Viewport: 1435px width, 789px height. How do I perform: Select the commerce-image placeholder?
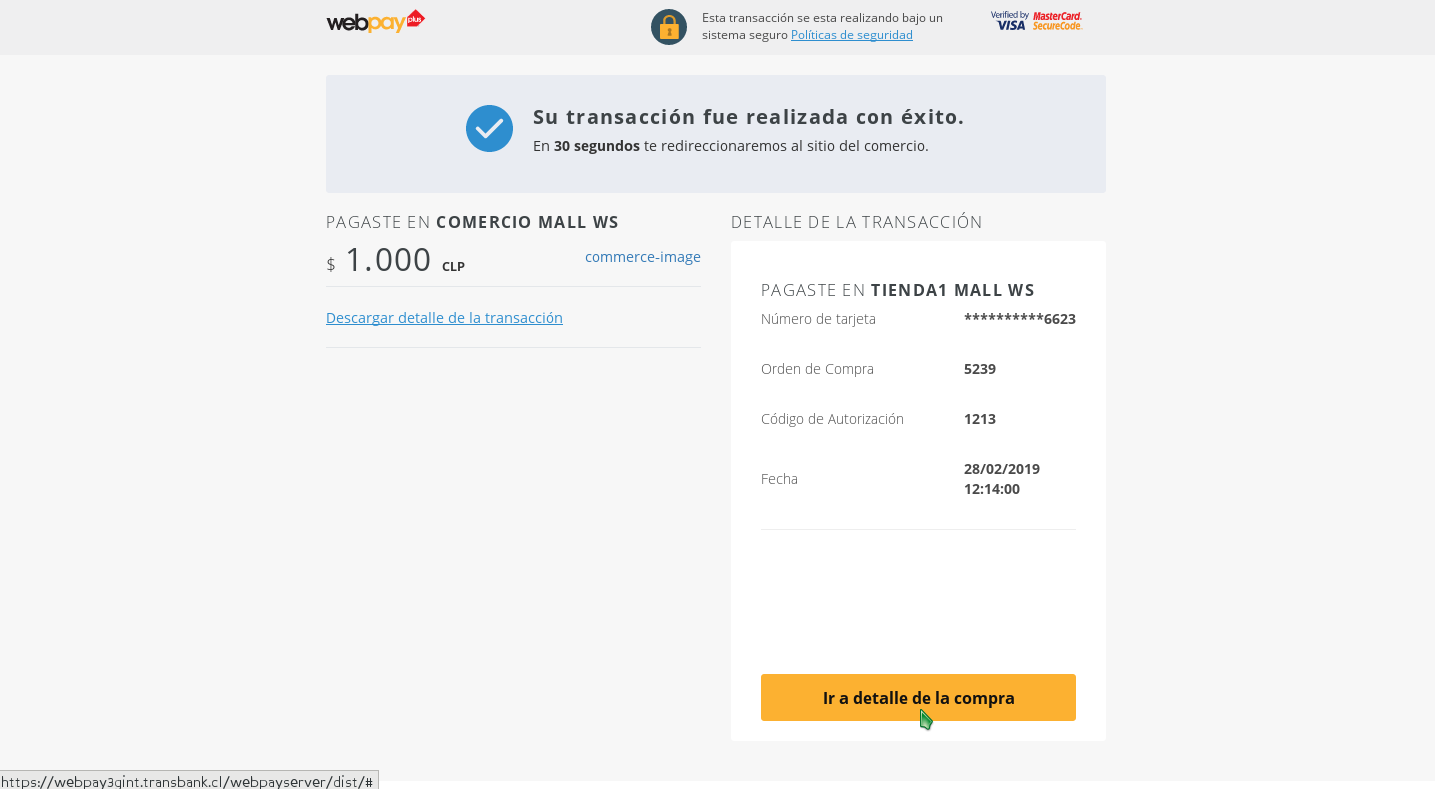pos(642,257)
